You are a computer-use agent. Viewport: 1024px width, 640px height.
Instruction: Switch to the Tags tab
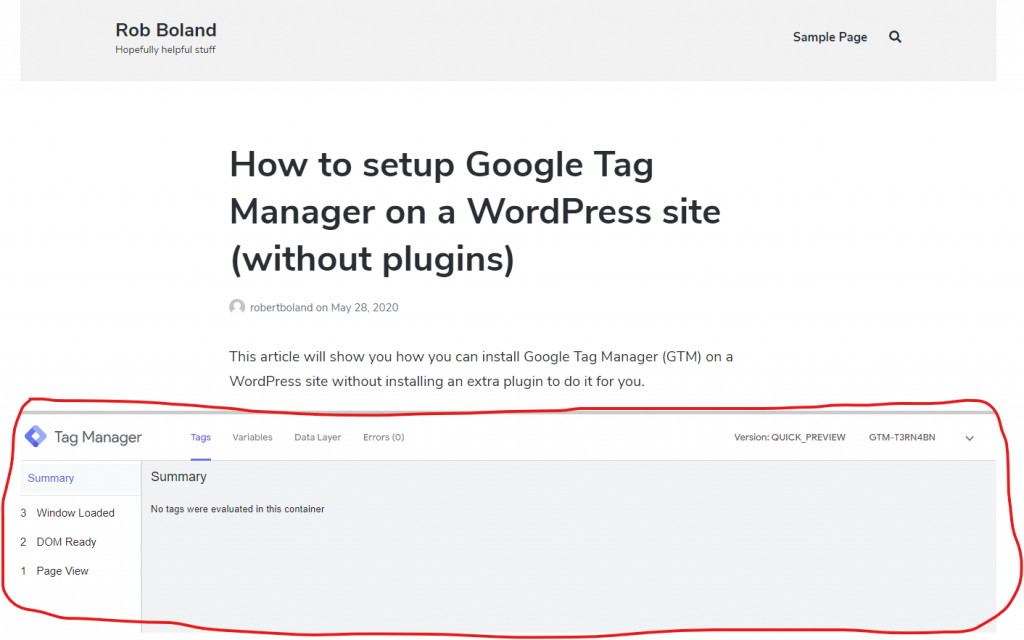click(x=201, y=437)
